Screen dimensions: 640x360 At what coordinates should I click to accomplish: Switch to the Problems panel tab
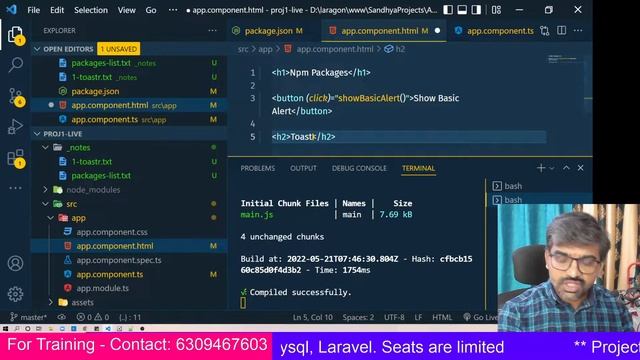pyautogui.click(x=258, y=168)
